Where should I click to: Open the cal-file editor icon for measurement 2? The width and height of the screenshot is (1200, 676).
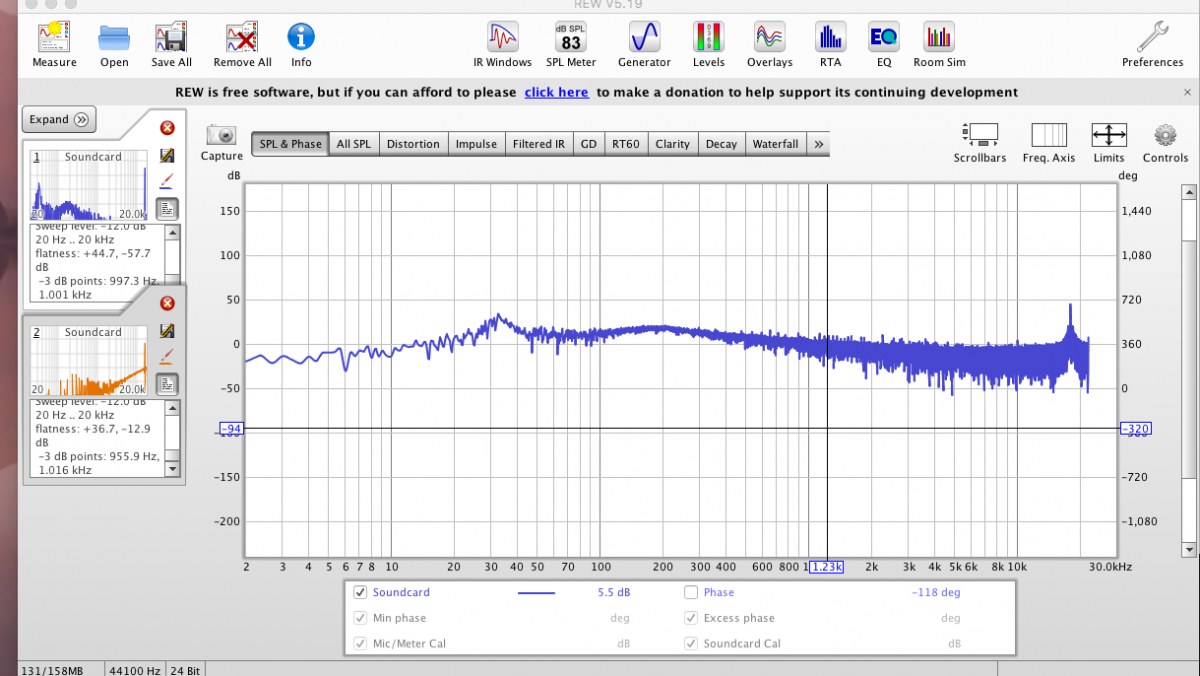[167, 330]
